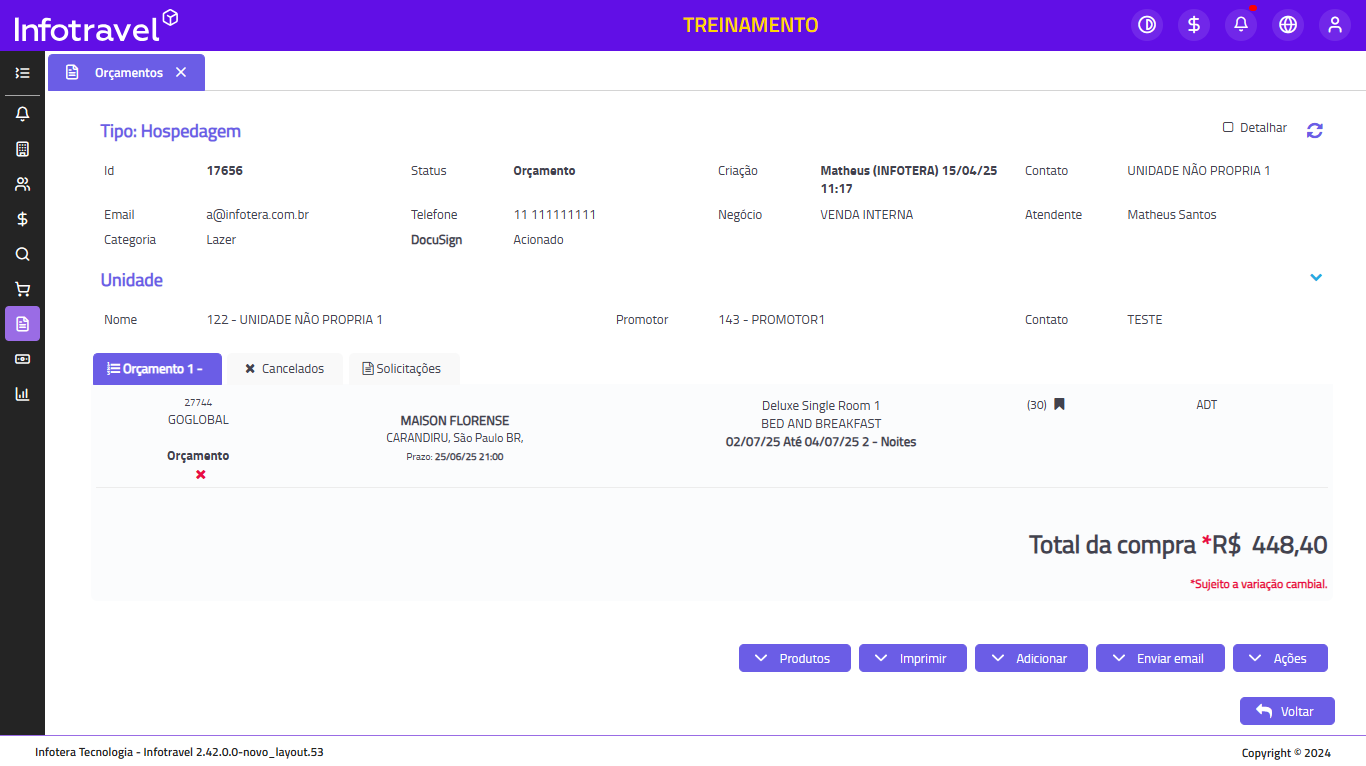Screen dimensions: 1366x766
Task: Click the Voltar button
Action: [x=1287, y=711]
